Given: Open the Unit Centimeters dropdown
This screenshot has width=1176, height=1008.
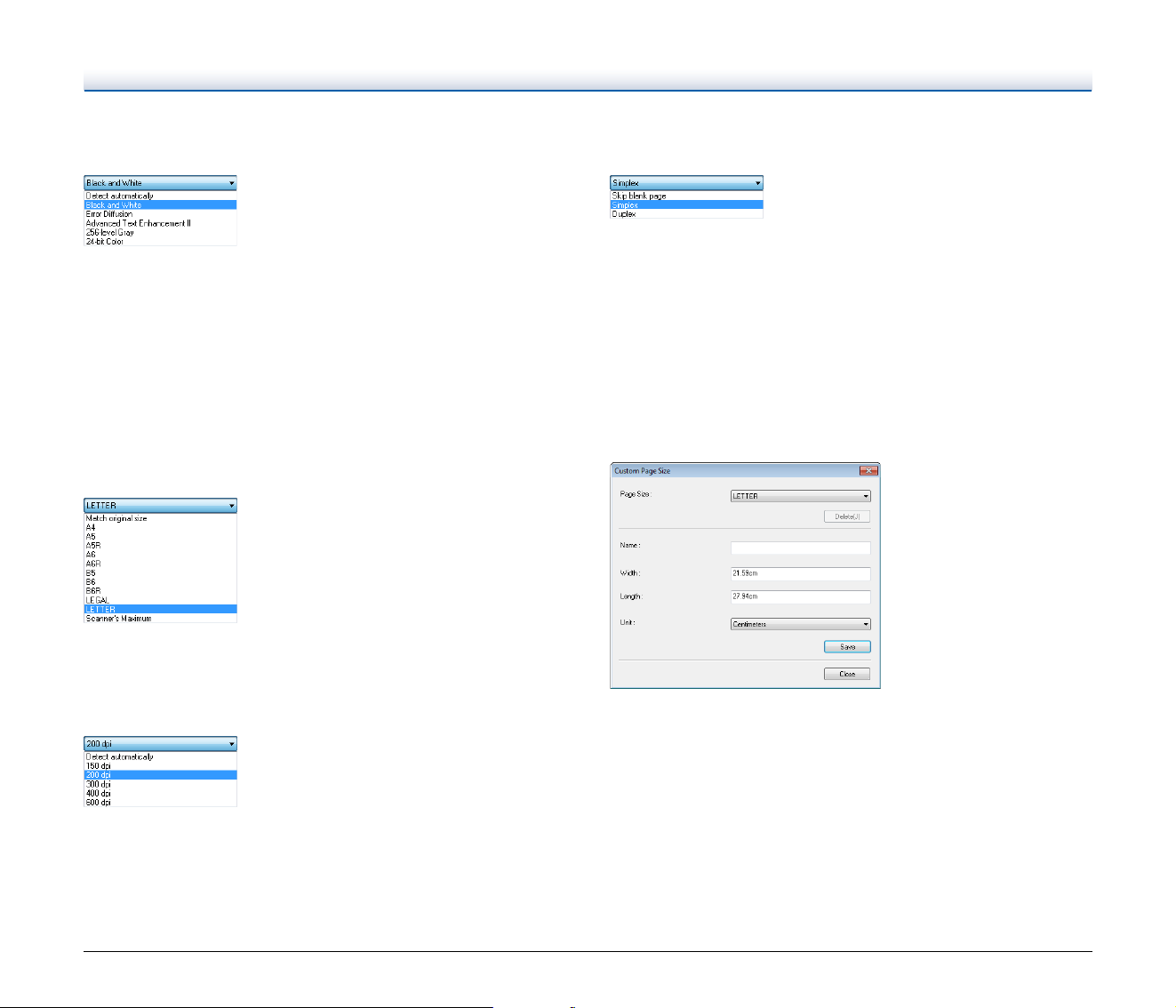Looking at the screenshot, I should (800, 624).
